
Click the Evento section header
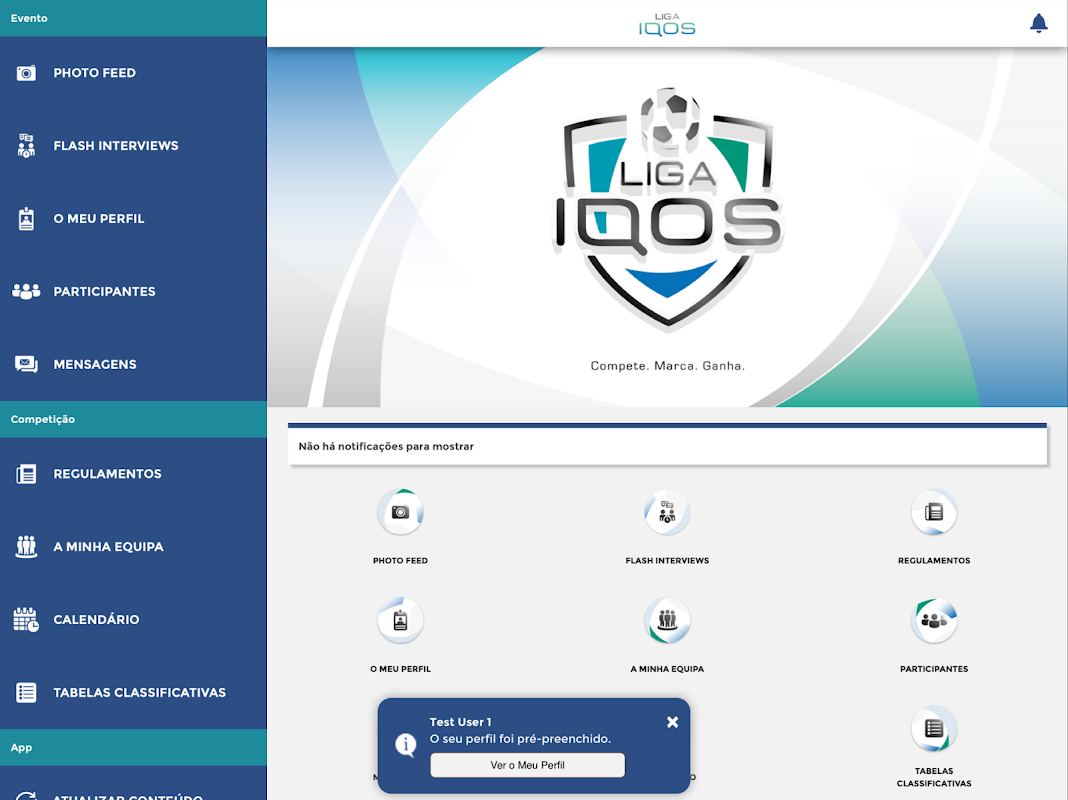[134, 18]
